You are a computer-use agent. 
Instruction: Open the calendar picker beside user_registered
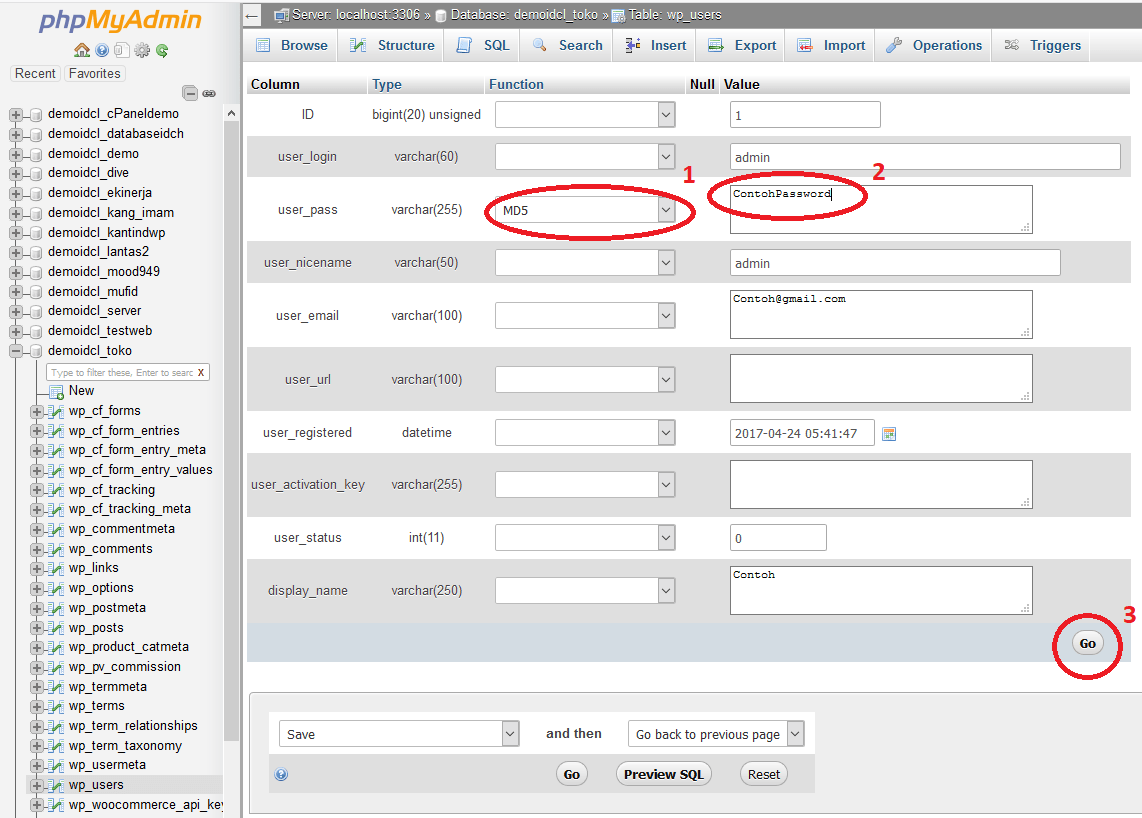pyautogui.click(x=889, y=432)
